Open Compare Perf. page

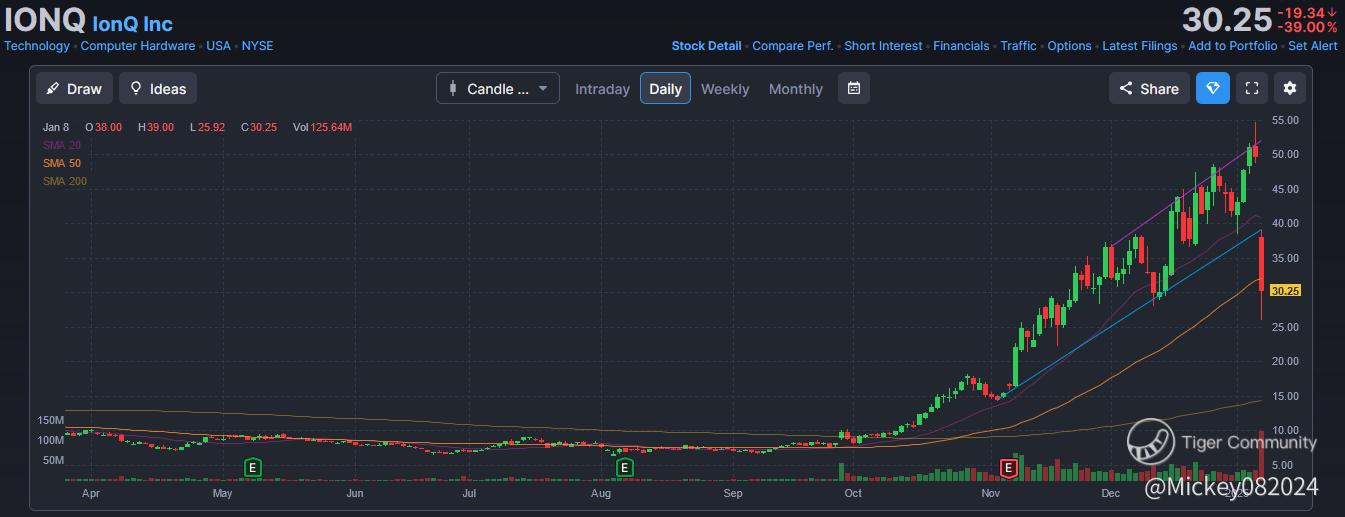click(793, 46)
